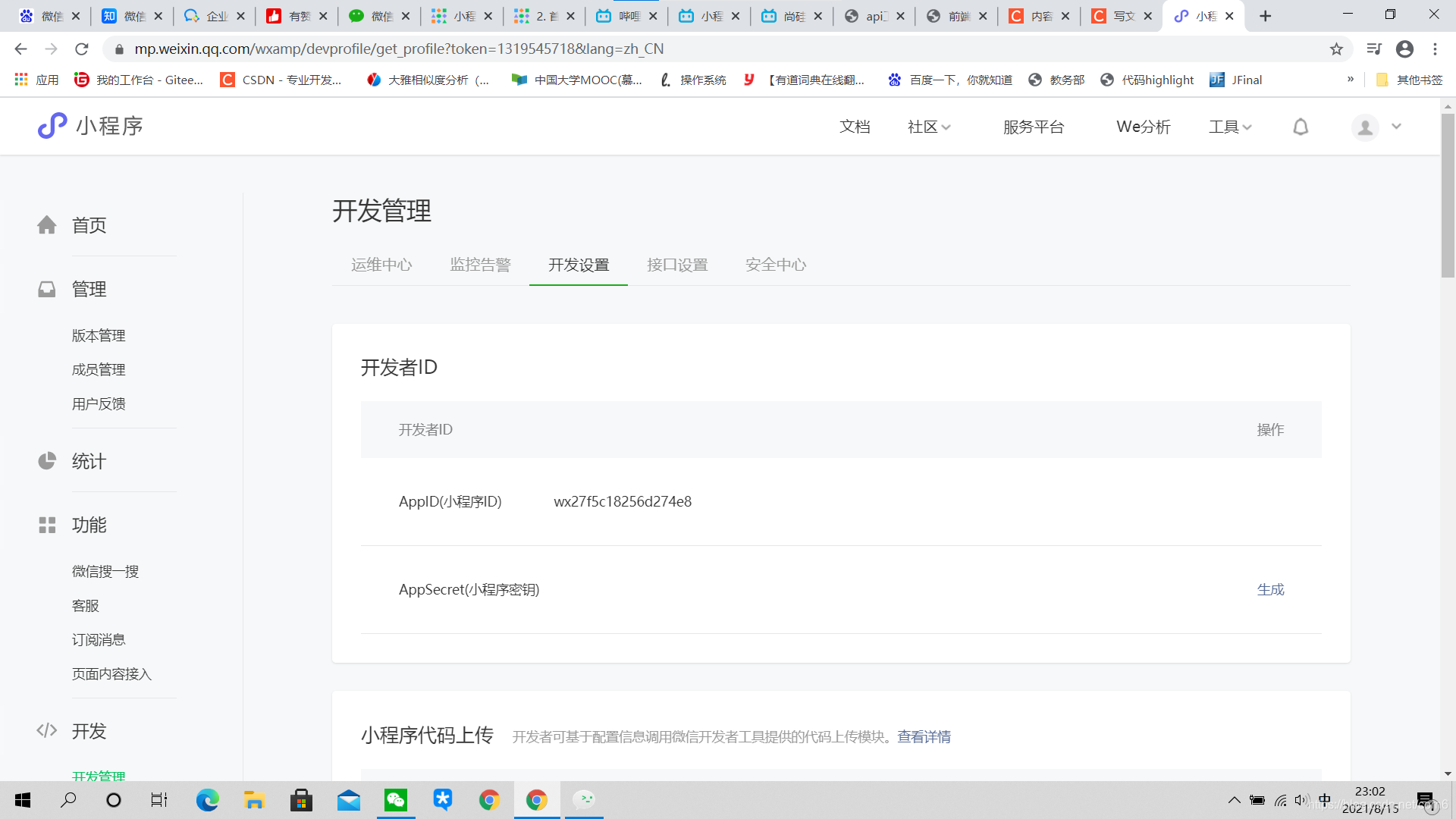Switch to the 知乎 browser tab
The image size is (1456, 819).
tap(131, 16)
